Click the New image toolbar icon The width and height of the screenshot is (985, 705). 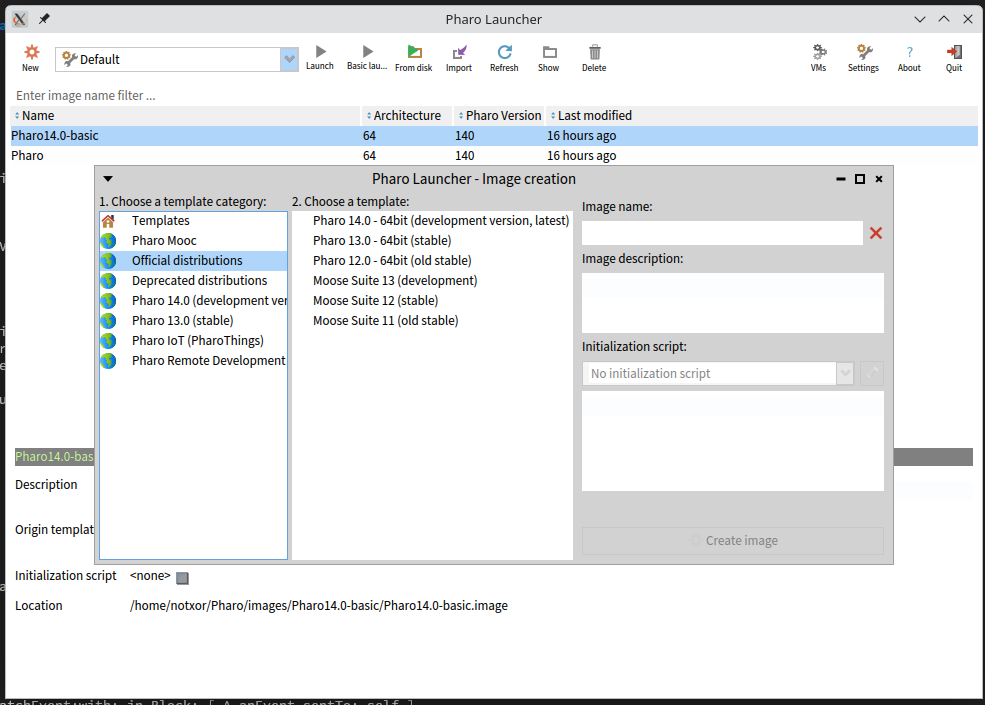tap(31, 58)
